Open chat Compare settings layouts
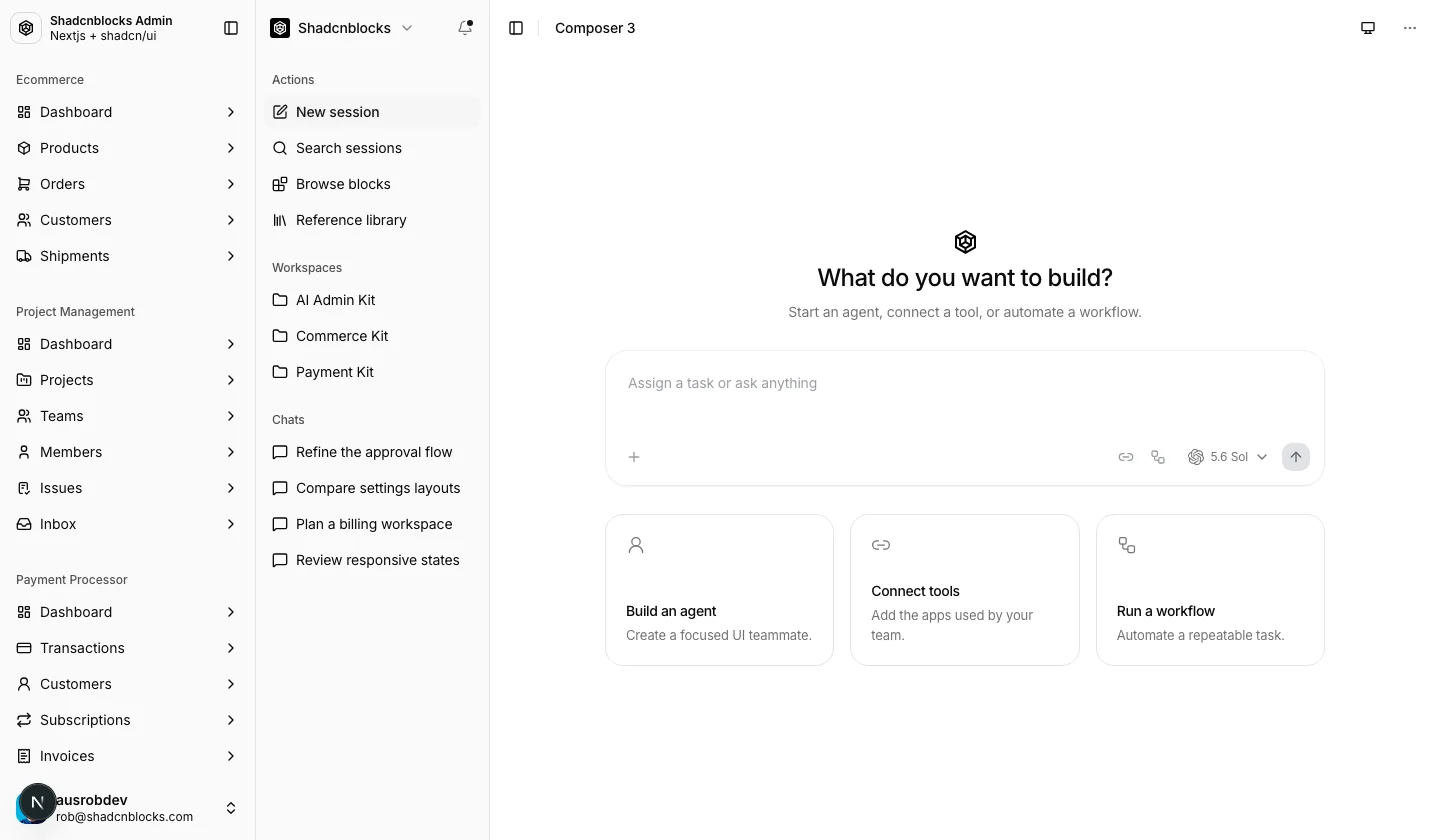 (x=372, y=488)
